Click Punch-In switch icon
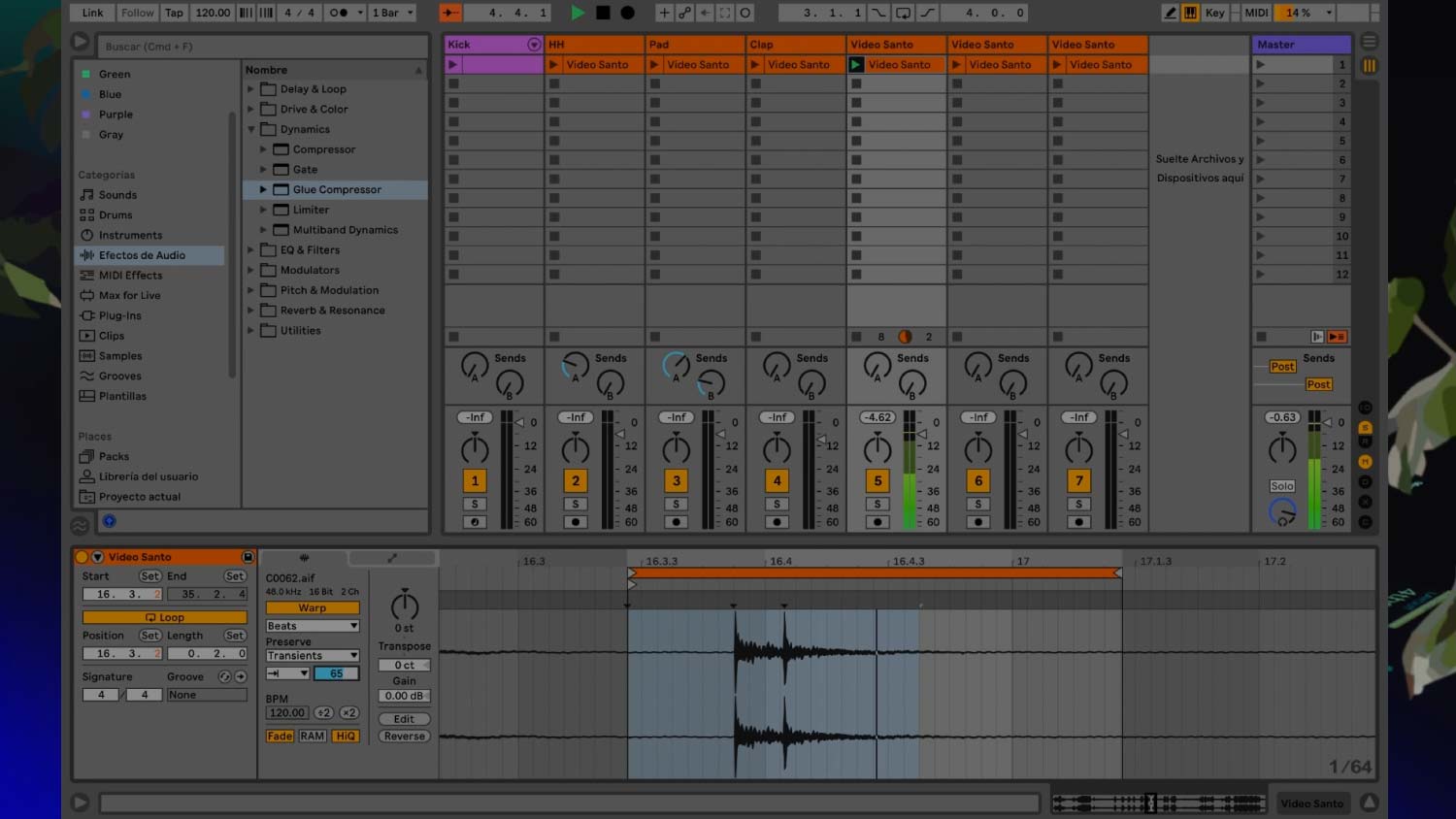Viewport: 1456px width, 819px height. (x=878, y=13)
